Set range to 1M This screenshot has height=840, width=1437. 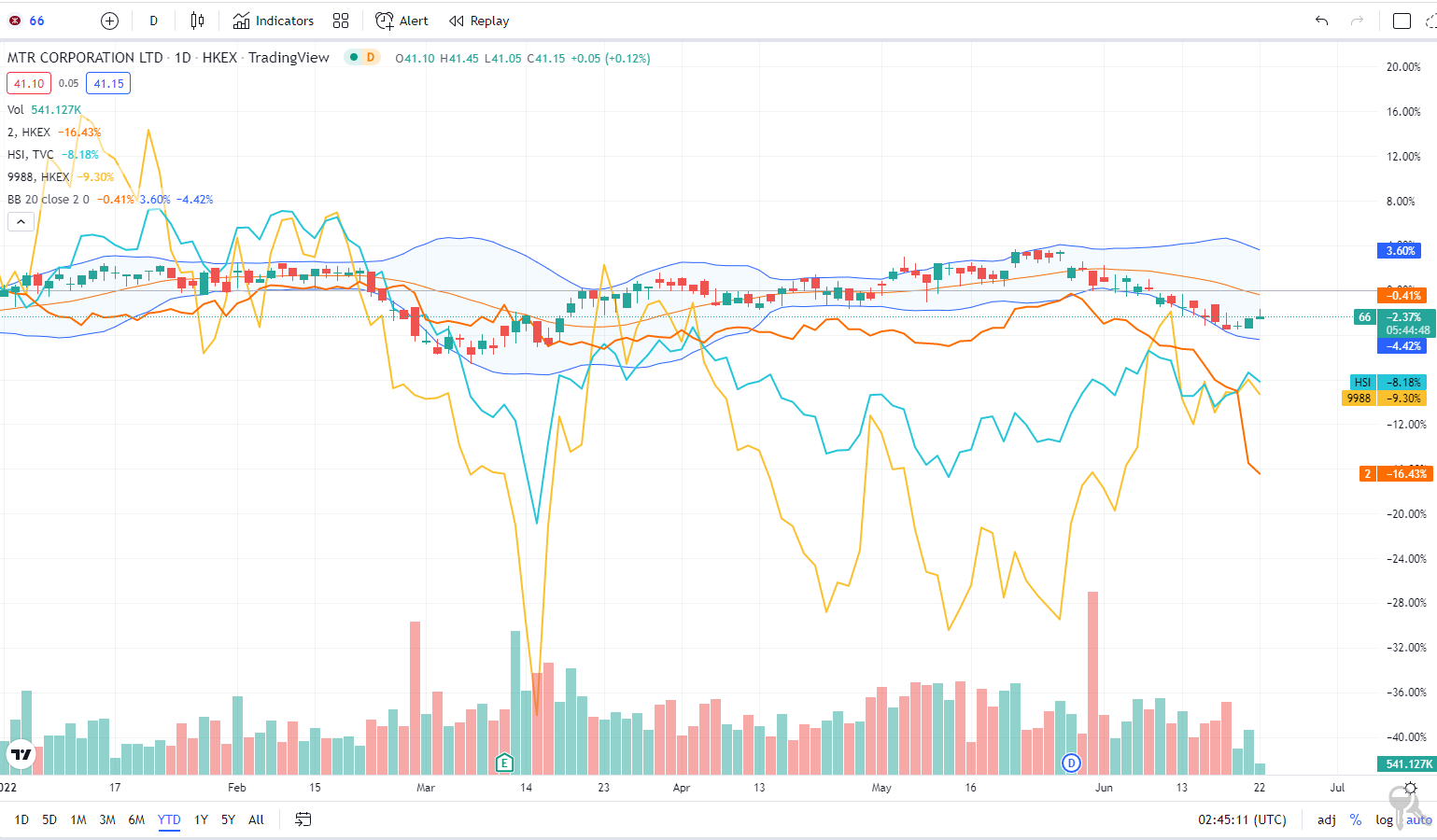click(x=78, y=819)
